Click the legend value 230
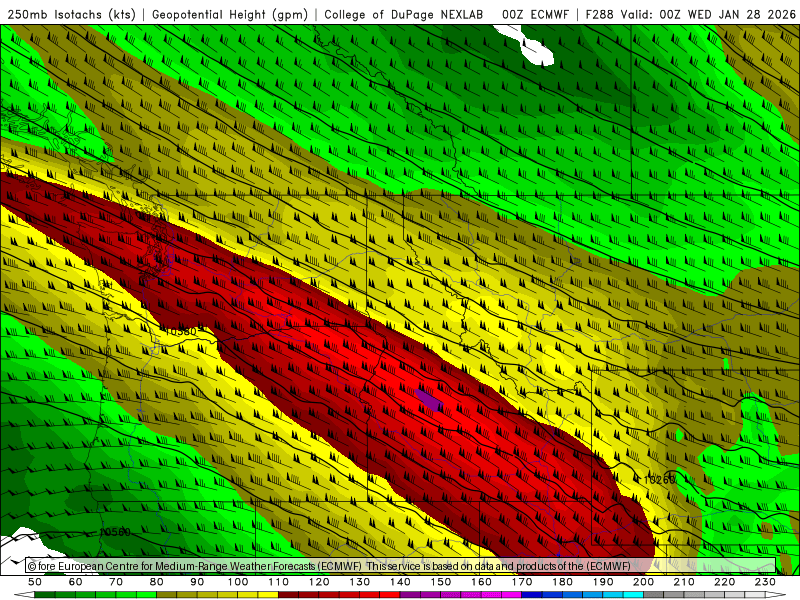The height and width of the screenshot is (600, 800). pyautogui.click(x=765, y=582)
